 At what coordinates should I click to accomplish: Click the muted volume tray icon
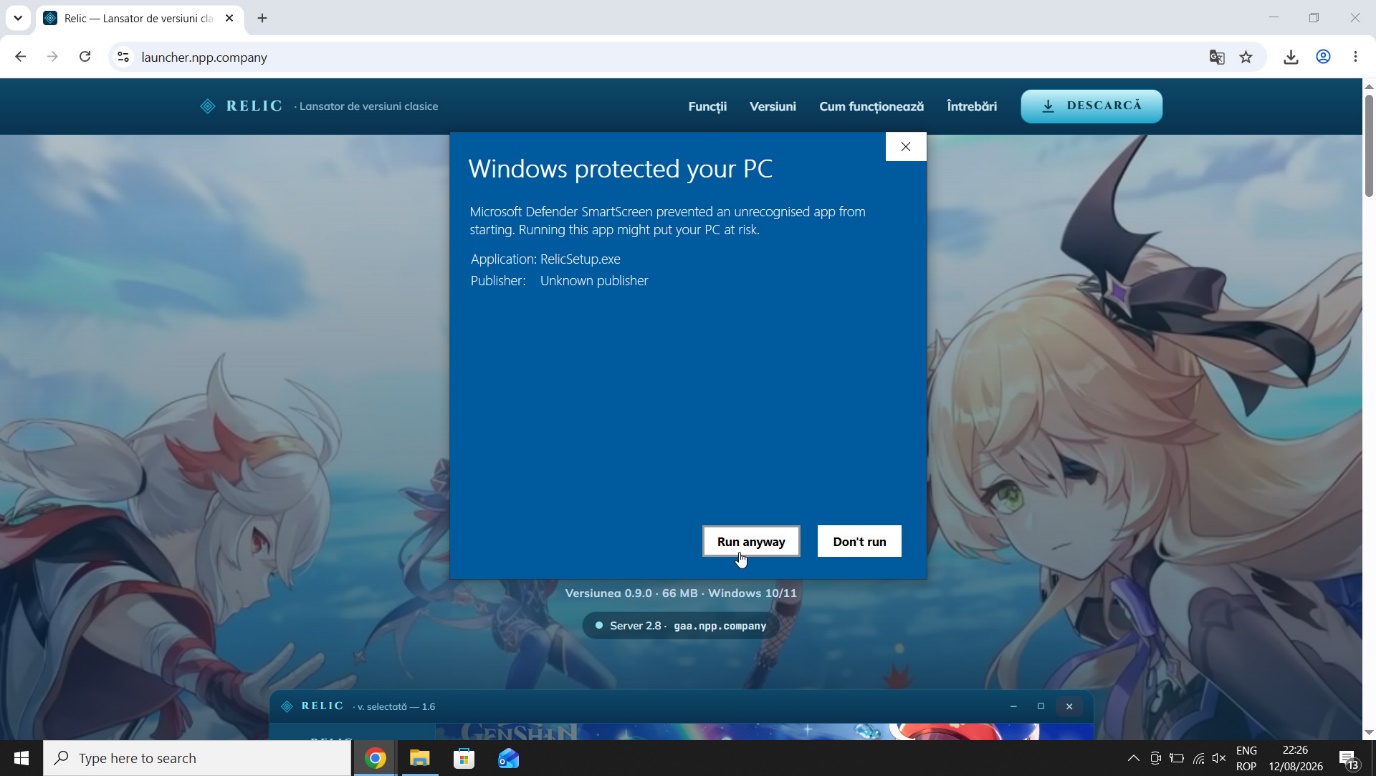click(x=1219, y=758)
